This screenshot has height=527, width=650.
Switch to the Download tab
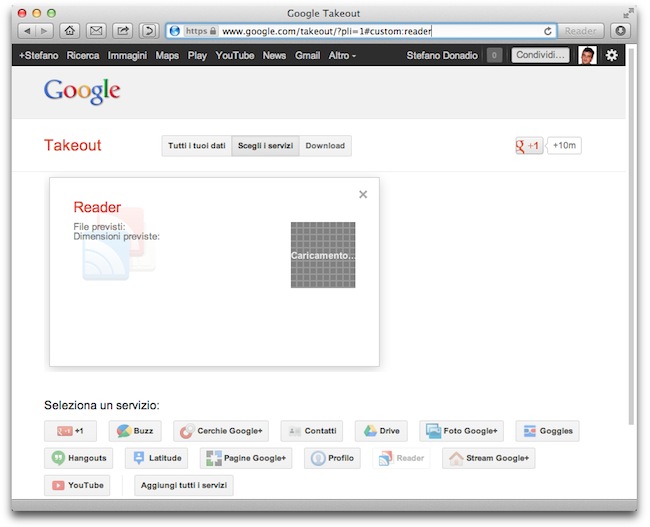coord(325,146)
